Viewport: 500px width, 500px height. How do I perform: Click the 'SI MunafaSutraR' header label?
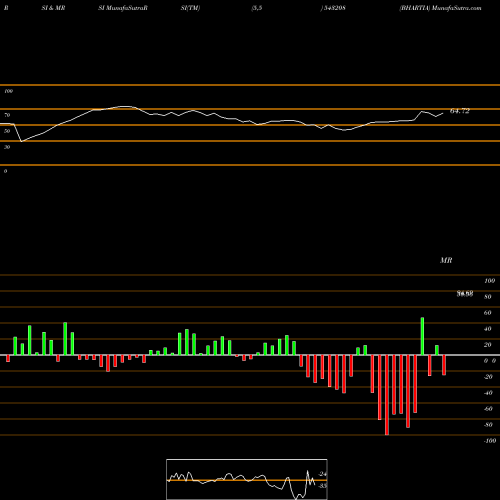point(123,8)
